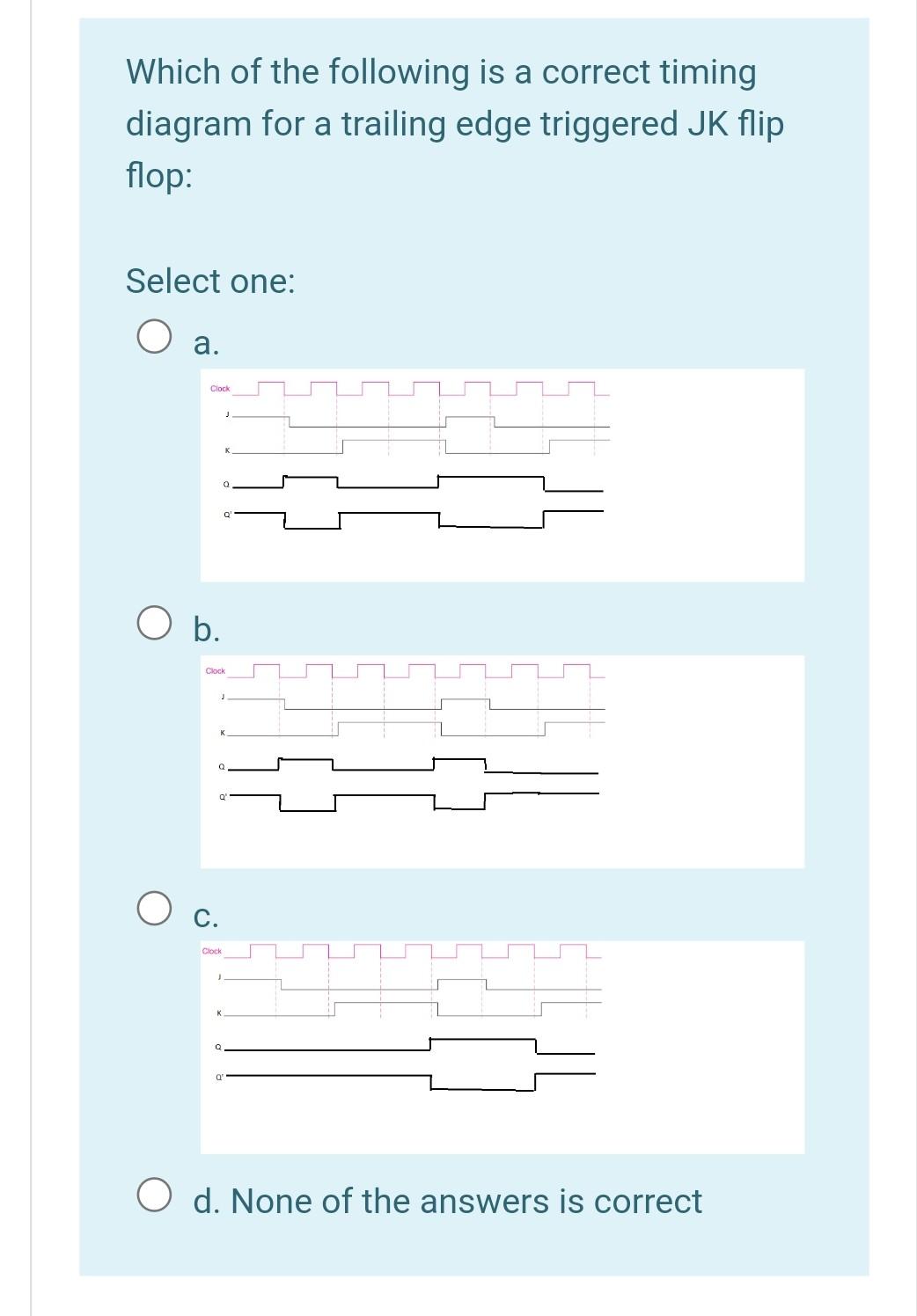The height and width of the screenshot is (1316, 917).
Task: Select radio button for option c
Action: click(153, 907)
